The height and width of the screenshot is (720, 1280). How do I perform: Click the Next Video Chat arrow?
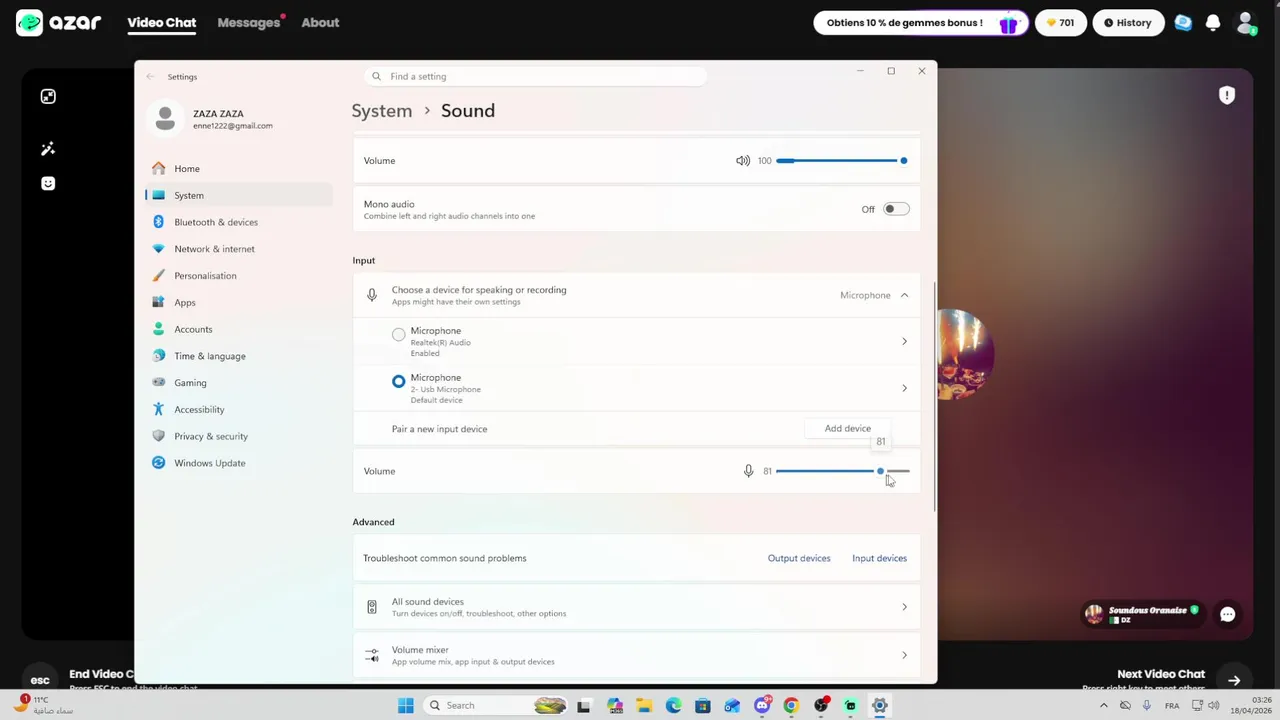(1234, 680)
